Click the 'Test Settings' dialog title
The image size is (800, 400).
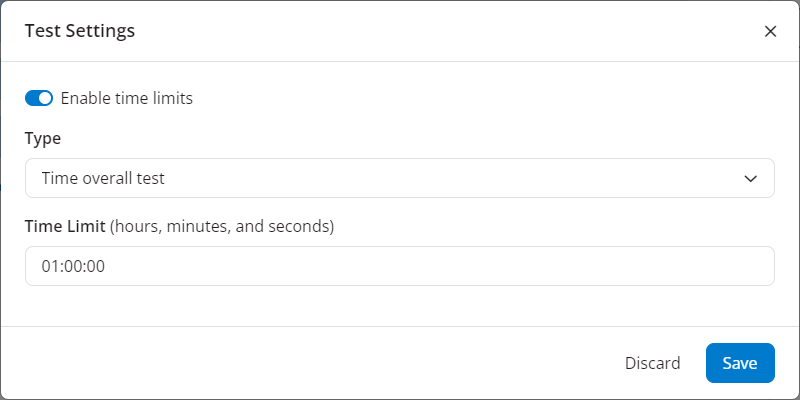[x=80, y=31]
